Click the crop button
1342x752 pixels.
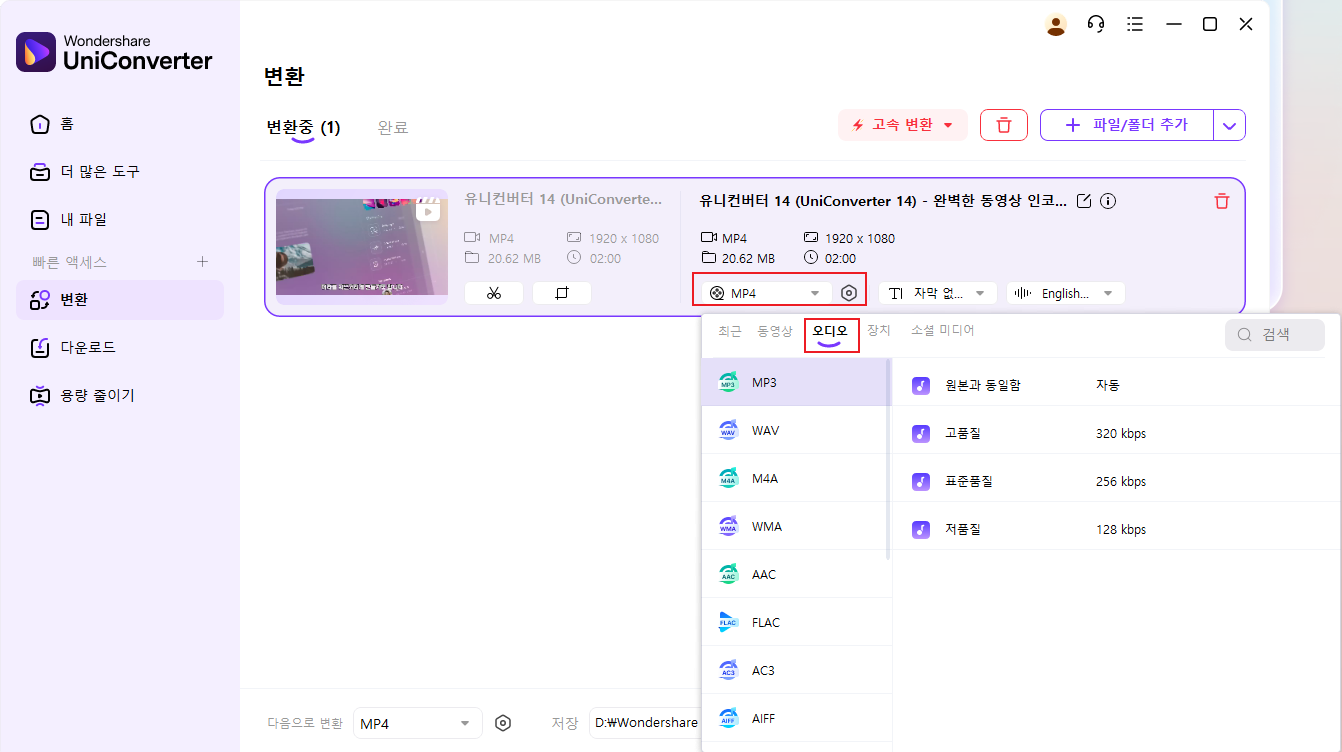(562, 293)
